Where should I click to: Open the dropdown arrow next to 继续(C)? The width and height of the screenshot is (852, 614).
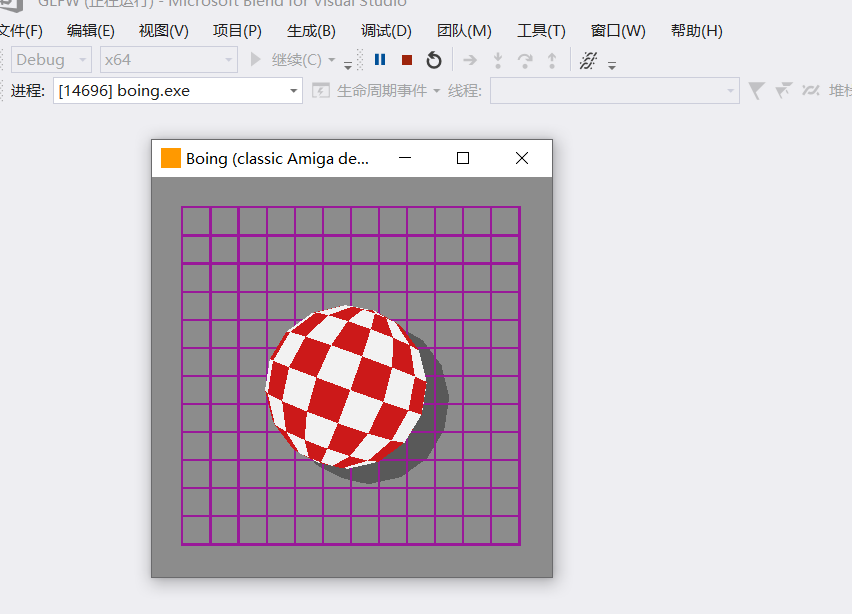[x=331, y=60]
